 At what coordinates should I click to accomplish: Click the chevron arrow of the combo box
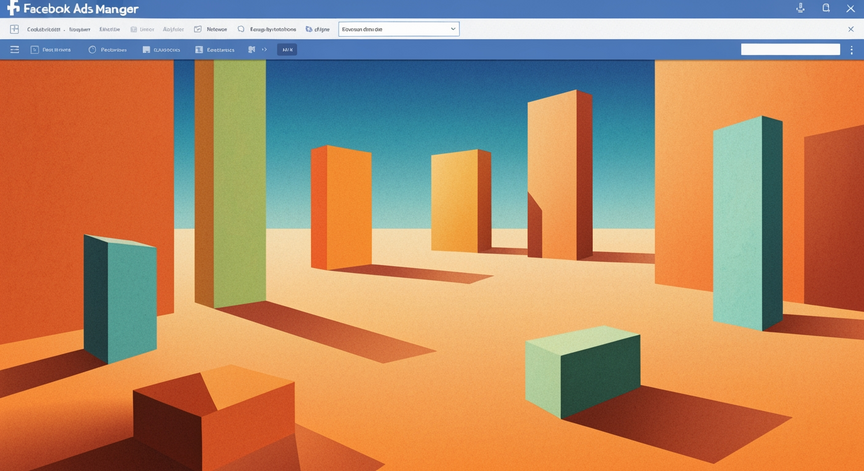click(x=453, y=29)
